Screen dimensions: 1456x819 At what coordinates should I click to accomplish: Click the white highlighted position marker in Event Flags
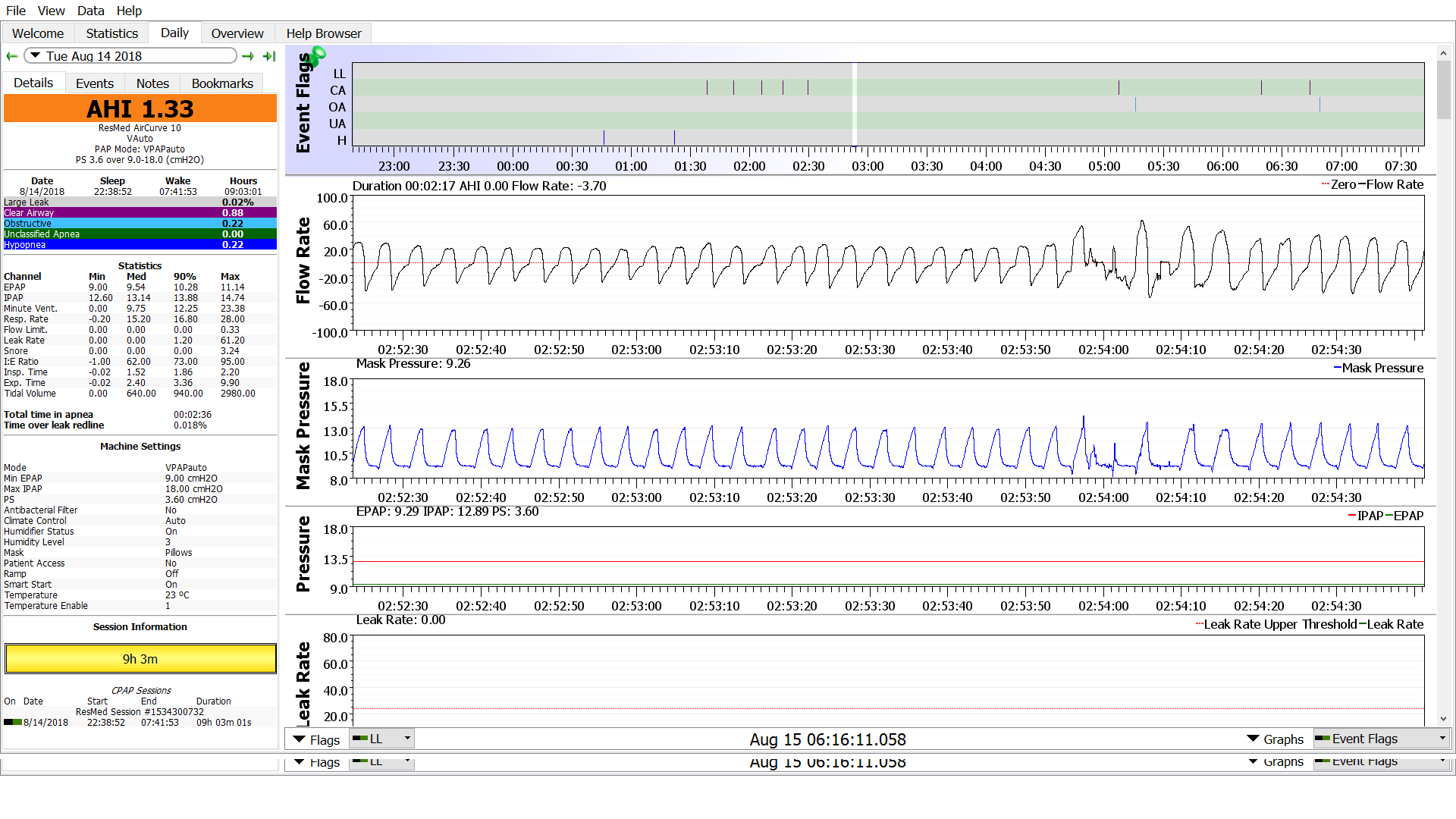pos(855,104)
